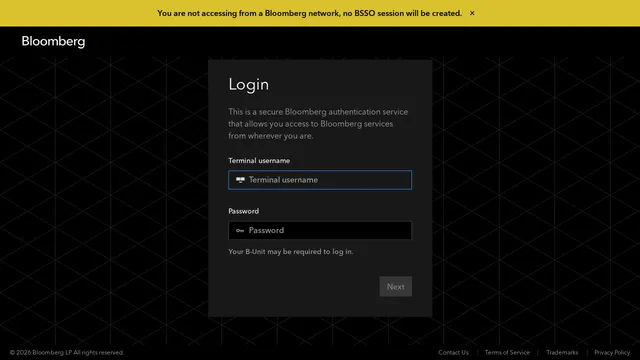
Task: Click the banner message about Bloomberg network
Action: (309, 13)
